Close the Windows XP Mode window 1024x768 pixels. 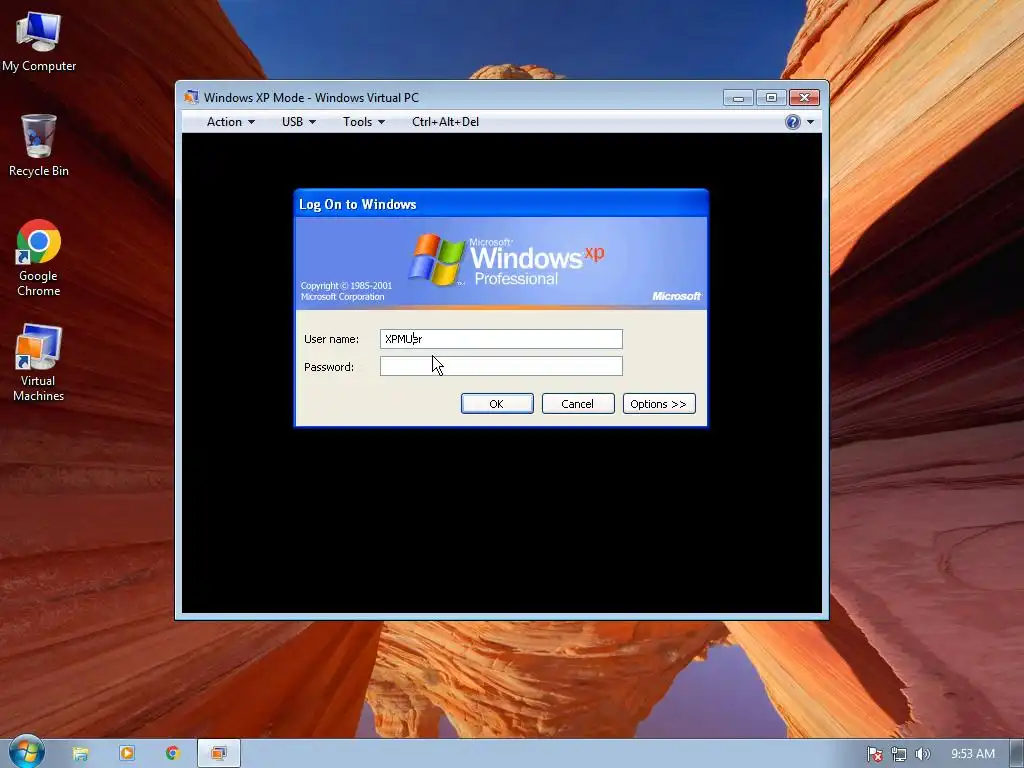point(805,98)
